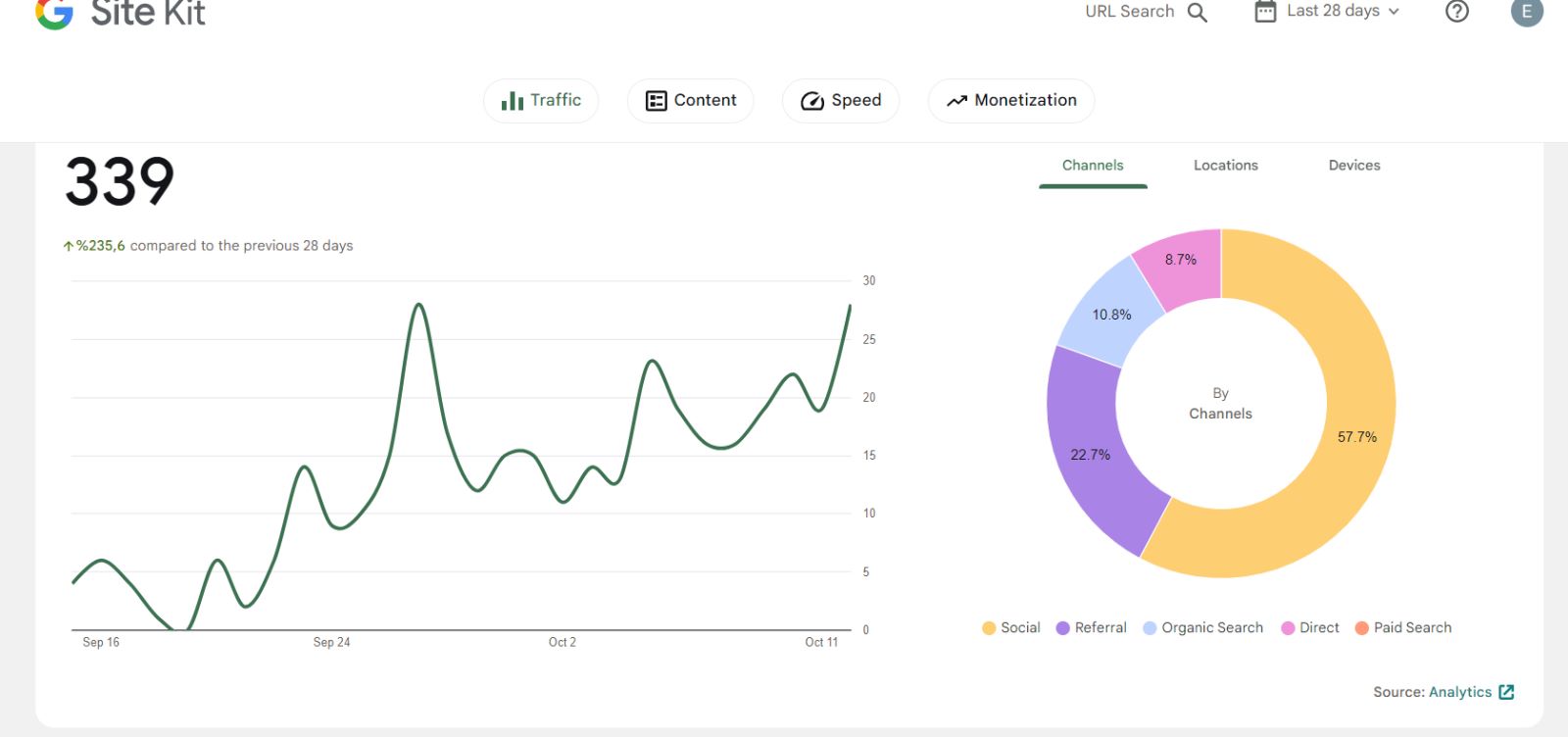Click the Monetization trend arrow icon
The width and height of the screenshot is (1568, 737).
coord(956,101)
